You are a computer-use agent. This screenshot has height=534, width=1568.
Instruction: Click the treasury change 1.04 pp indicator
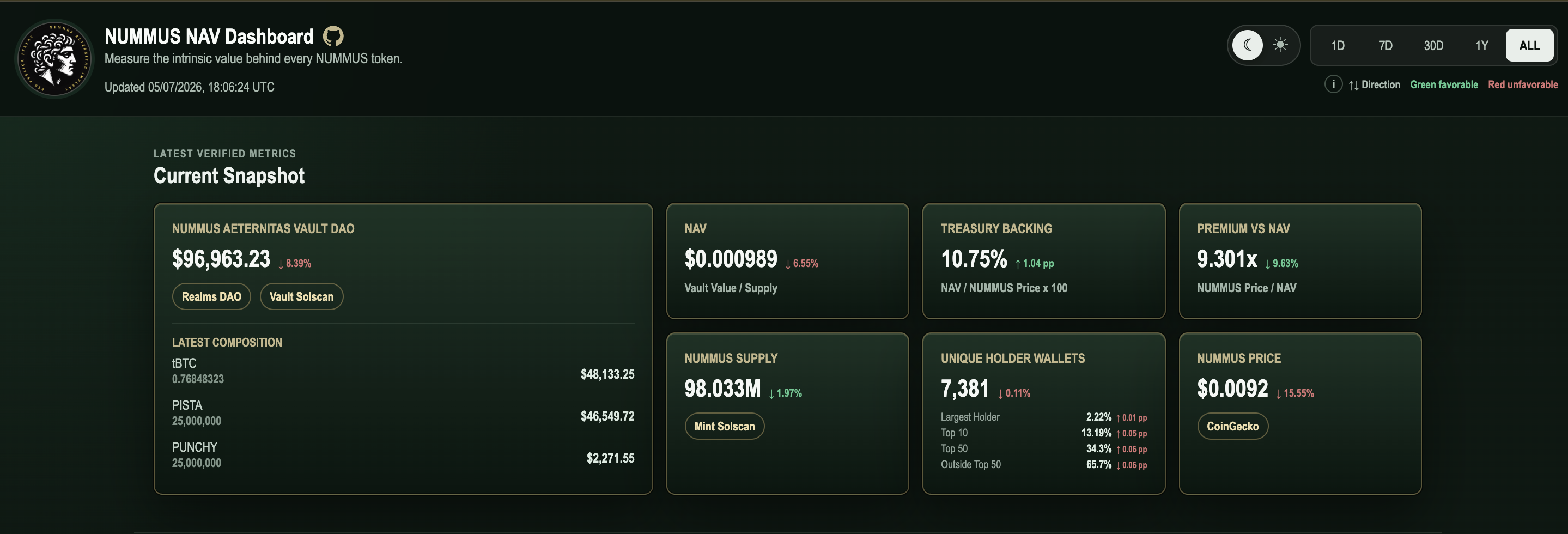1034,263
